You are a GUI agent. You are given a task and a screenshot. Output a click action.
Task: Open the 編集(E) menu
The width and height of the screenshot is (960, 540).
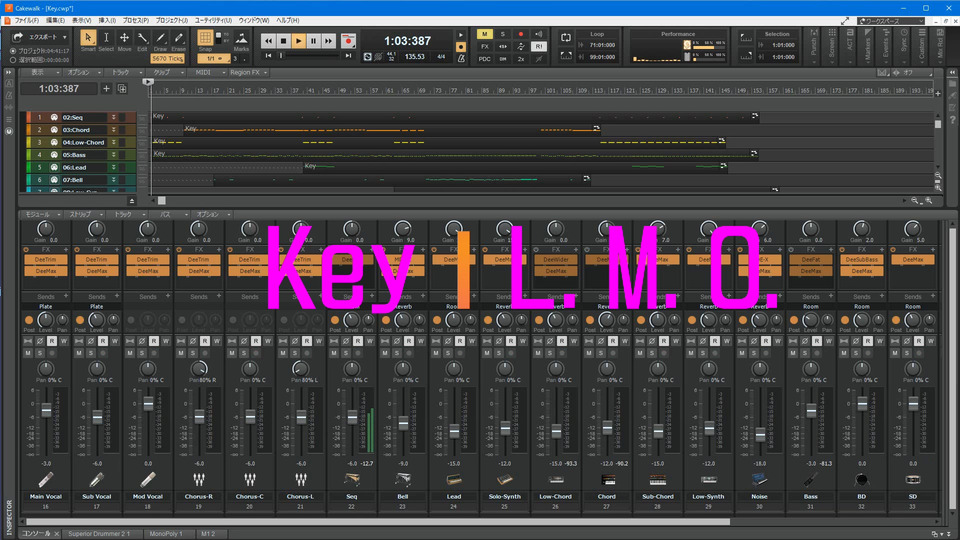(x=56, y=20)
